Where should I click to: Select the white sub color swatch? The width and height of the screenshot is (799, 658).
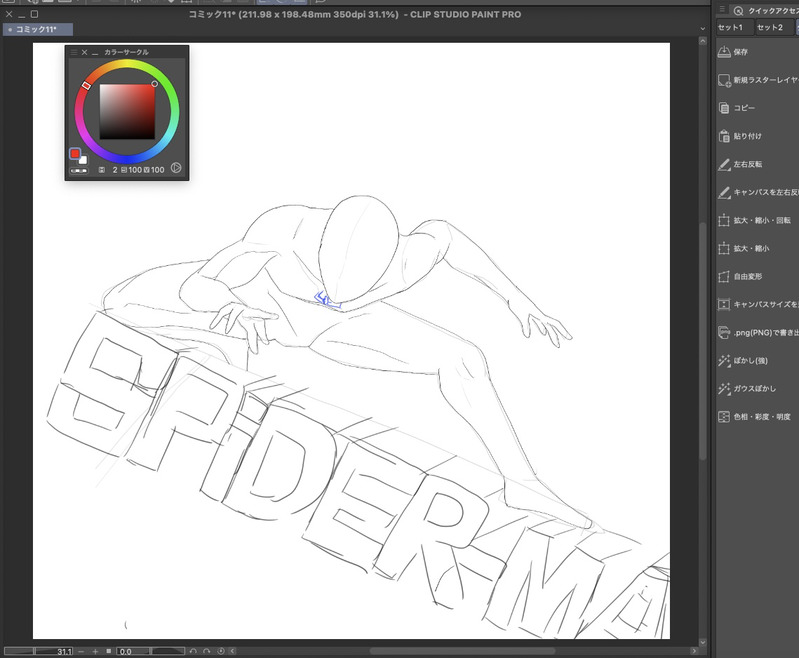pos(83,160)
